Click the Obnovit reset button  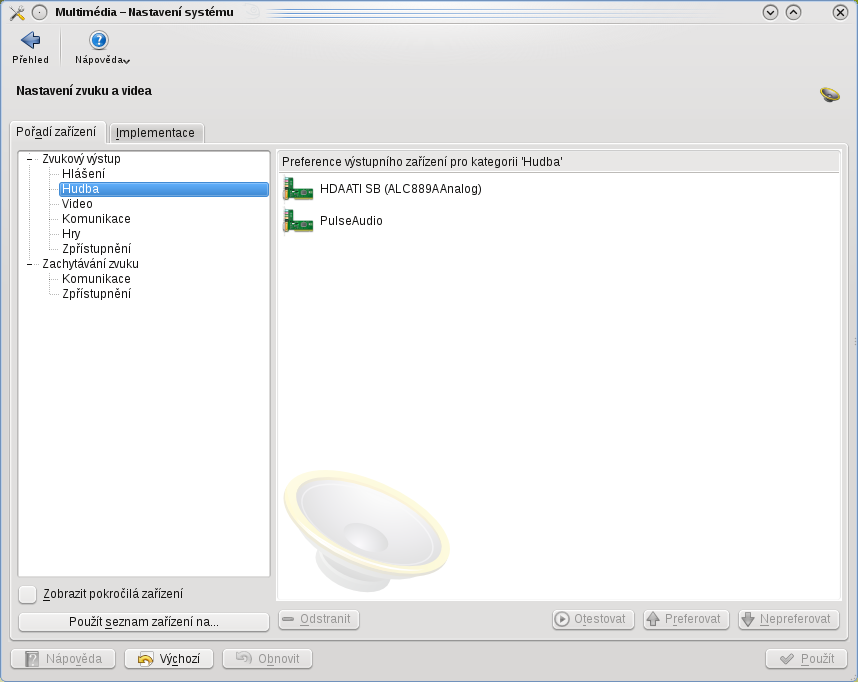(x=268, y=658)
